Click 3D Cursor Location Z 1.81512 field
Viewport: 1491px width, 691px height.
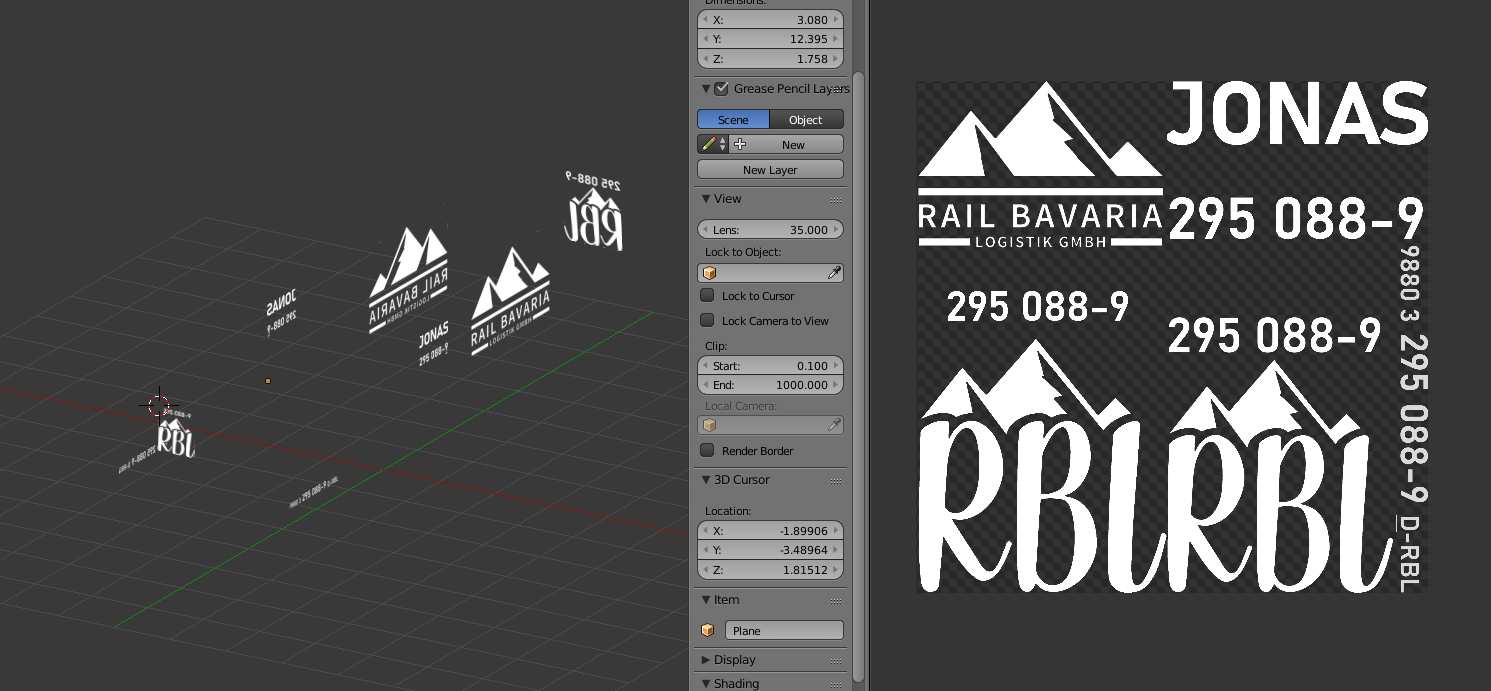point(770,570)
